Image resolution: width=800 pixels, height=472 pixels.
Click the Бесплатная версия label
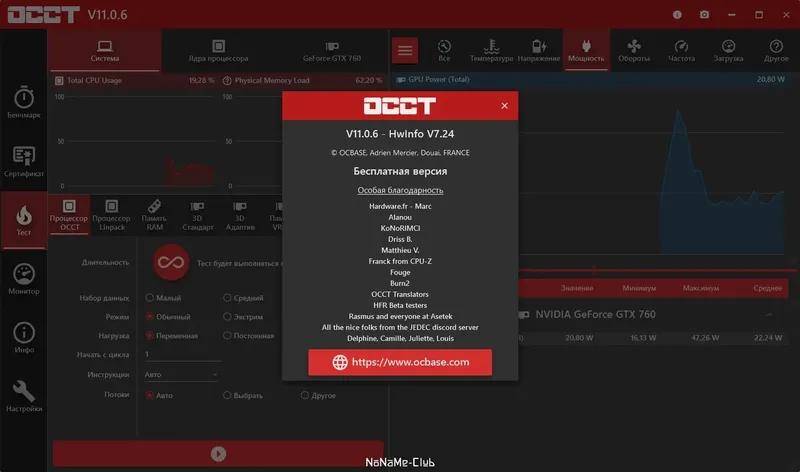point(400,171)
